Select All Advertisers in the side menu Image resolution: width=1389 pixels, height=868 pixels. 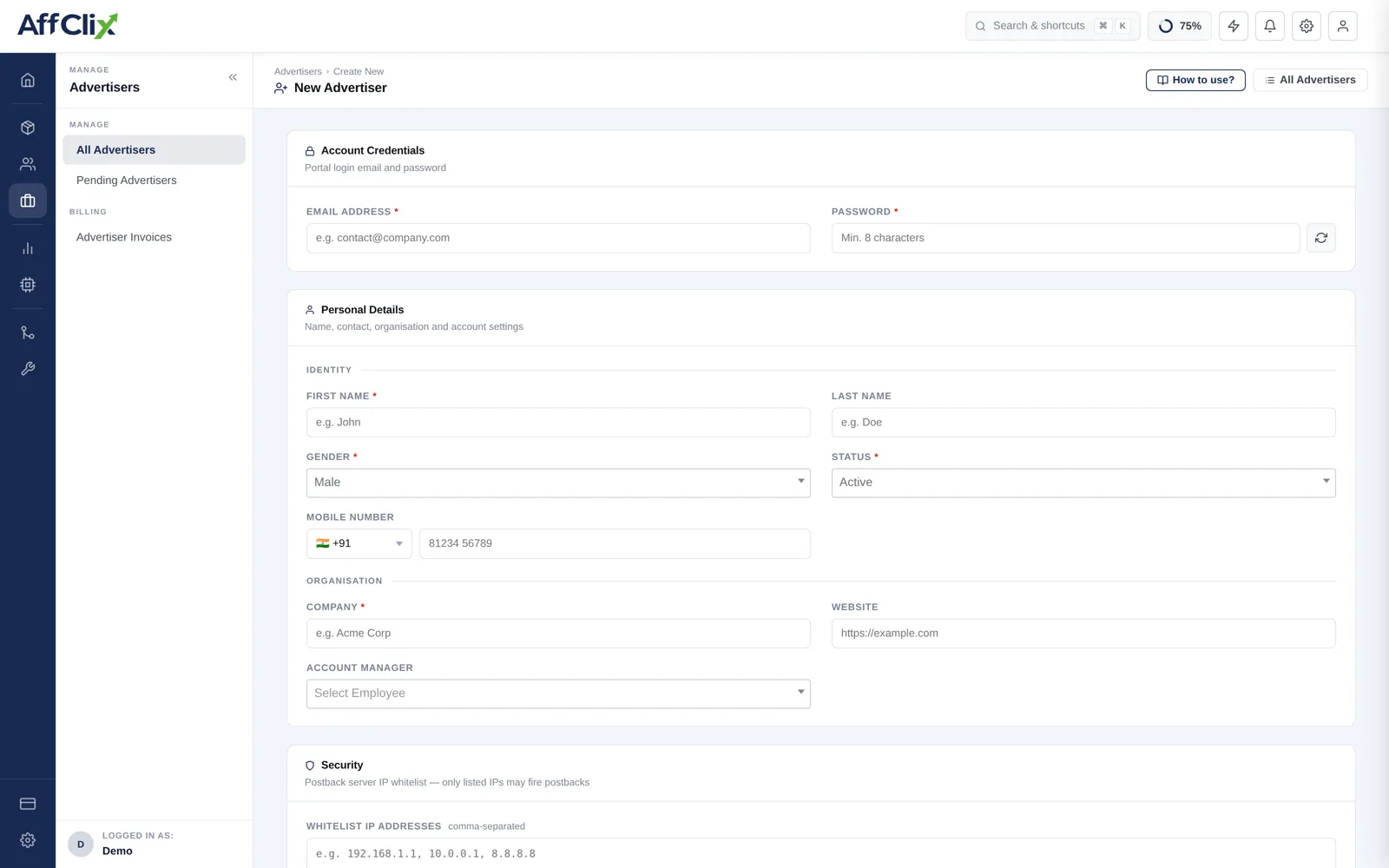pyautogui.click(x=154, y=150)
